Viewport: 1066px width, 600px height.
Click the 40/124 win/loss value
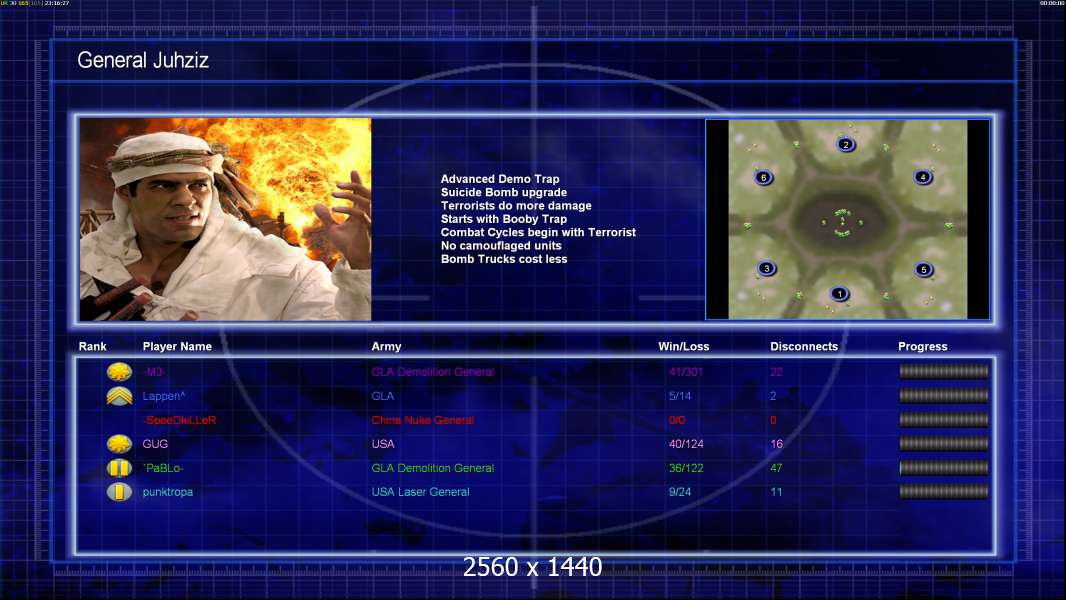[x=686, y=444]
